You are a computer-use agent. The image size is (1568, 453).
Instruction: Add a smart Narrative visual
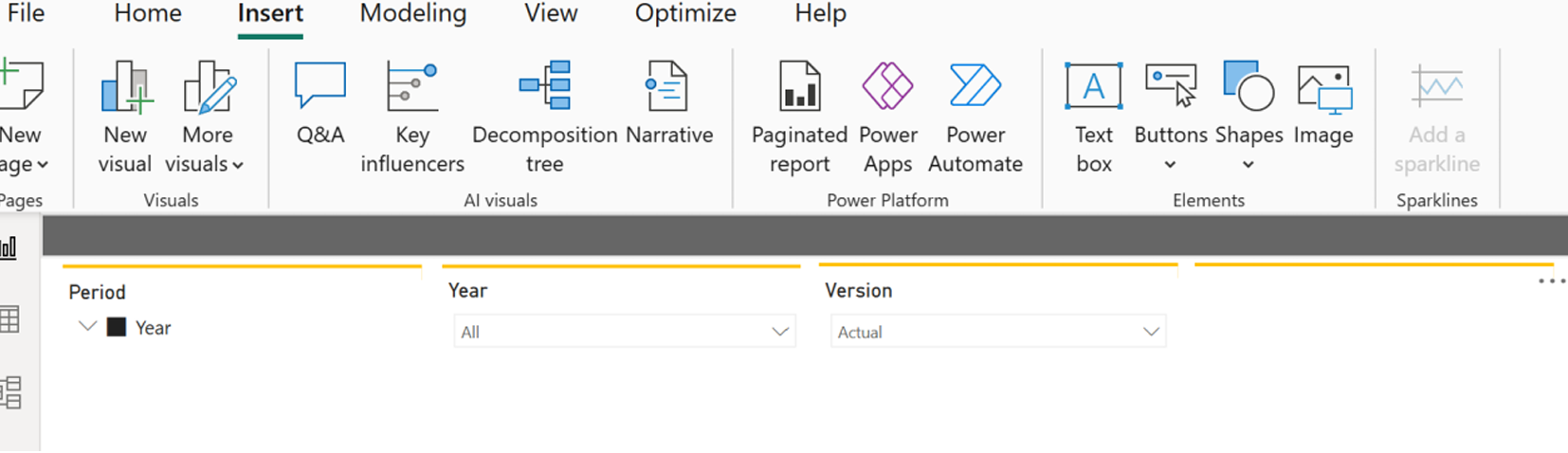[x=669, y=104]
